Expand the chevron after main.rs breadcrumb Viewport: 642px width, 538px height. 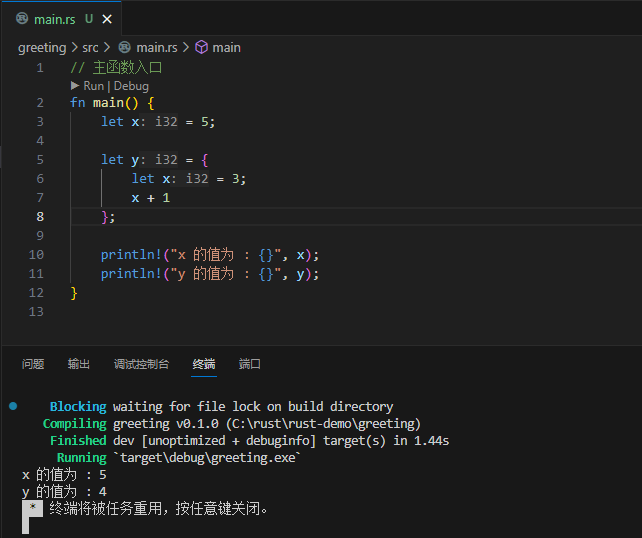(186, 48)
